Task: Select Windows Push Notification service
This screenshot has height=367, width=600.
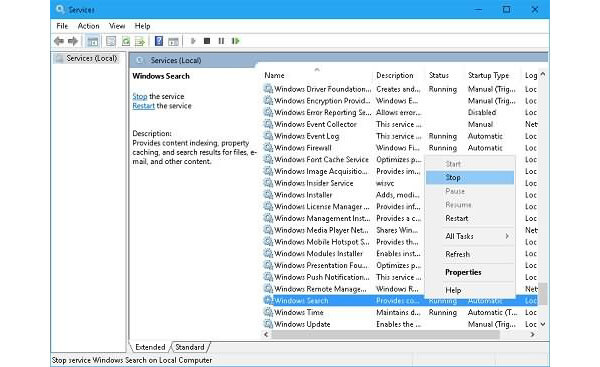Action: [322, 277]
